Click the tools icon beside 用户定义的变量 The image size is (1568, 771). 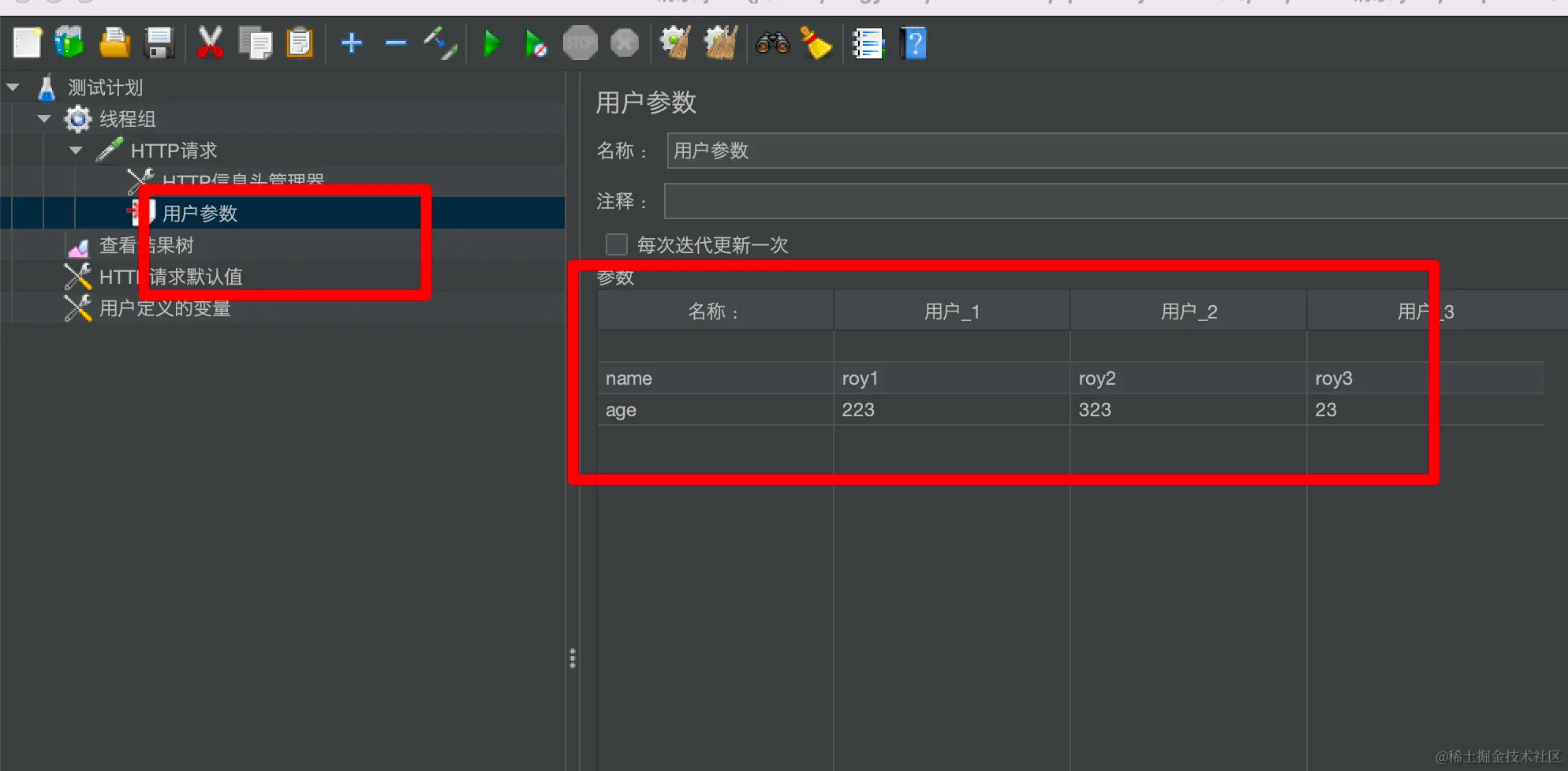tap(77, 308)
